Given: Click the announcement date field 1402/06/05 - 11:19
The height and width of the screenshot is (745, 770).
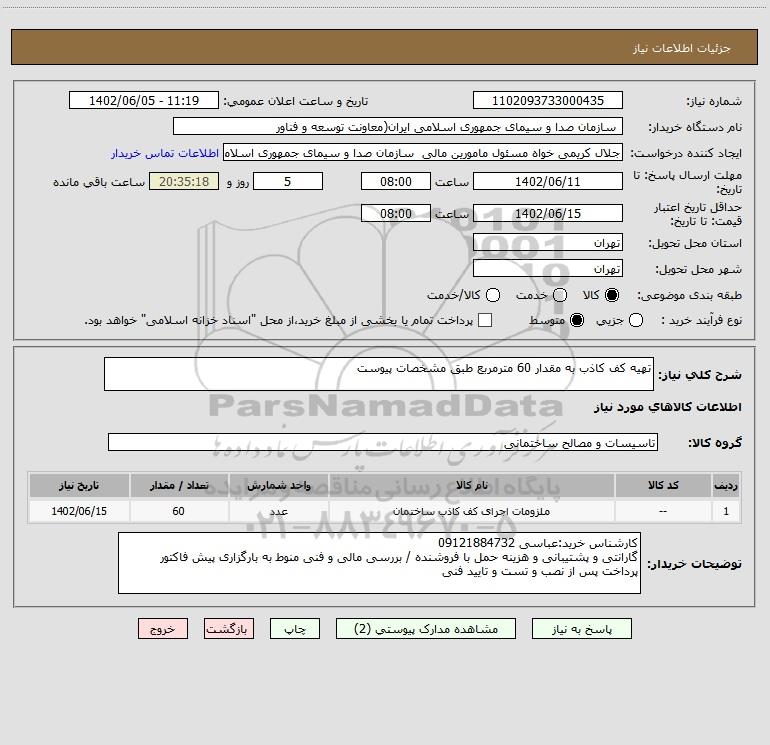Looking at the screenshot, I should click(x=144, y=100).
